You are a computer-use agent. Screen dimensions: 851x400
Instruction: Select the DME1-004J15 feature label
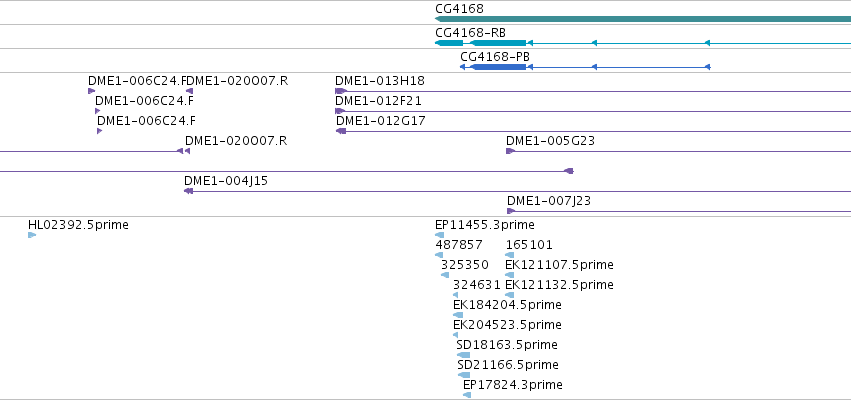[226, 181]
